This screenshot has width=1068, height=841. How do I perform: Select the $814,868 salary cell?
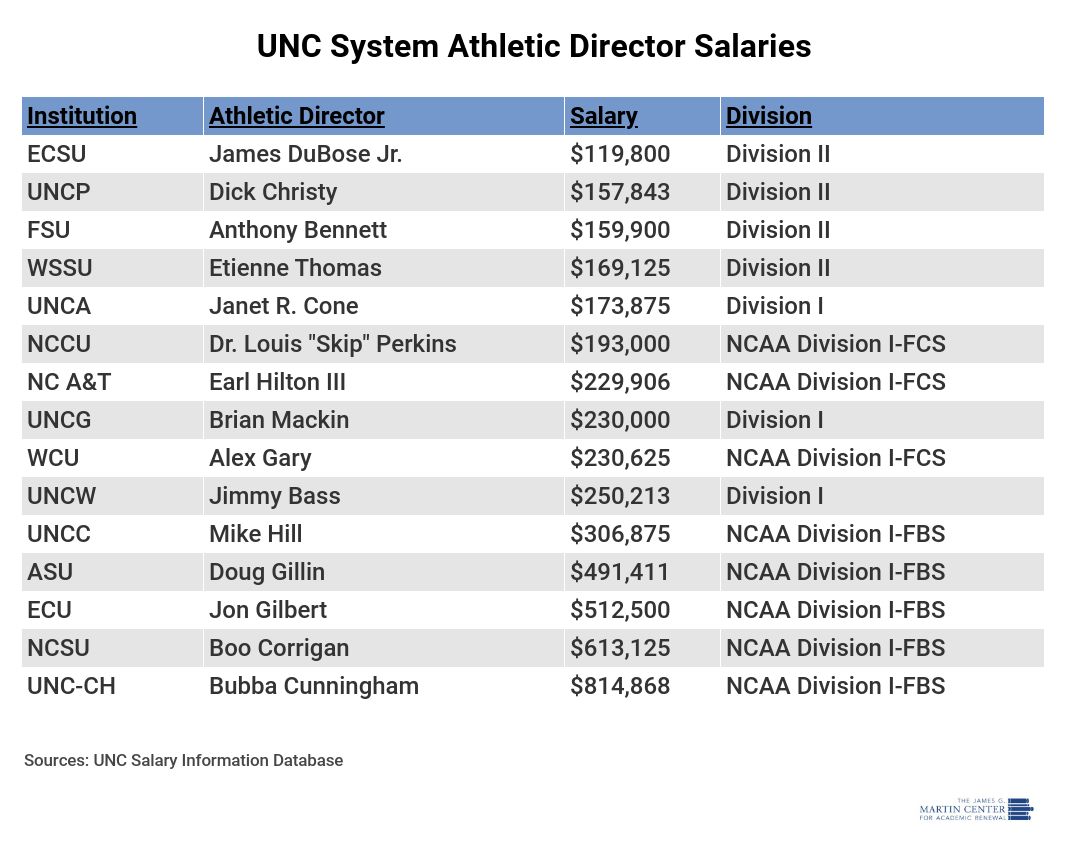[x=620, y=686]
